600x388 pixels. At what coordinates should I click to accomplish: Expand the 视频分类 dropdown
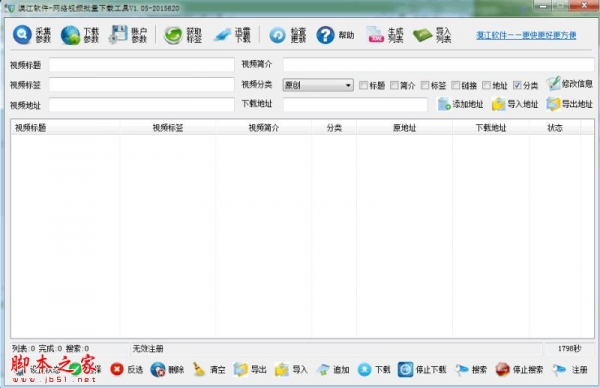tap(348, 85)
